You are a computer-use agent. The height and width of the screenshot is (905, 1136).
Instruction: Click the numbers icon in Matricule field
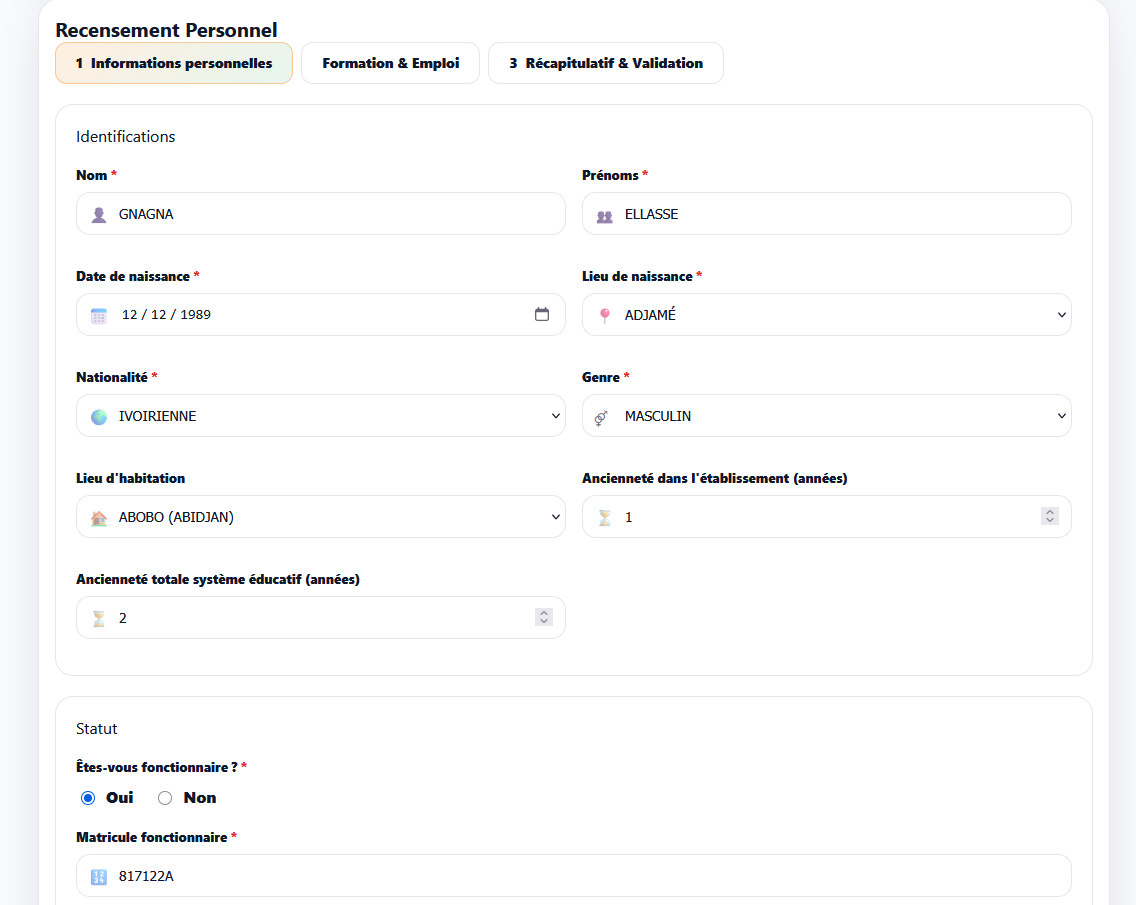tap(99, 877)
